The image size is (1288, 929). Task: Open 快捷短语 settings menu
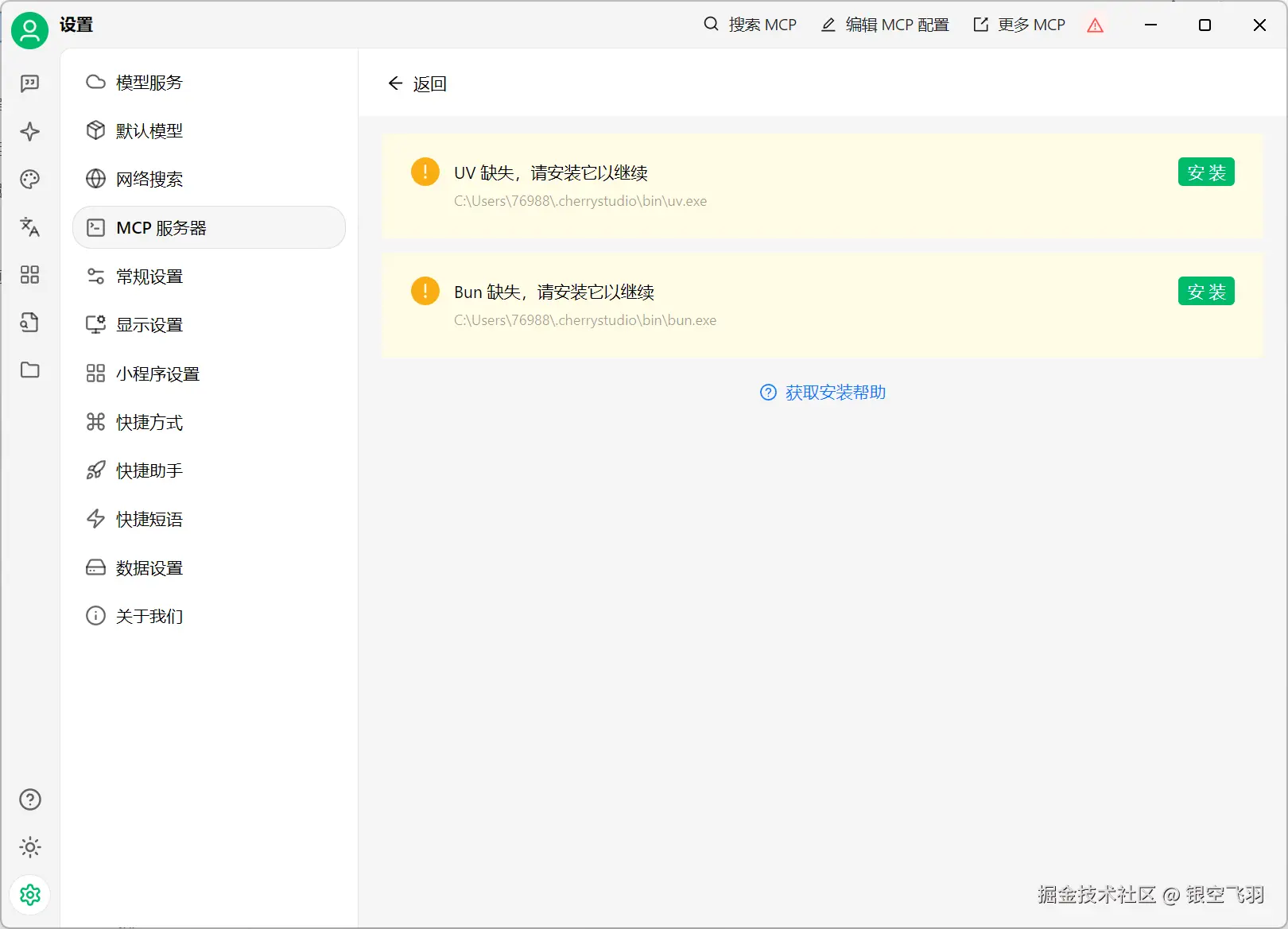209,519
